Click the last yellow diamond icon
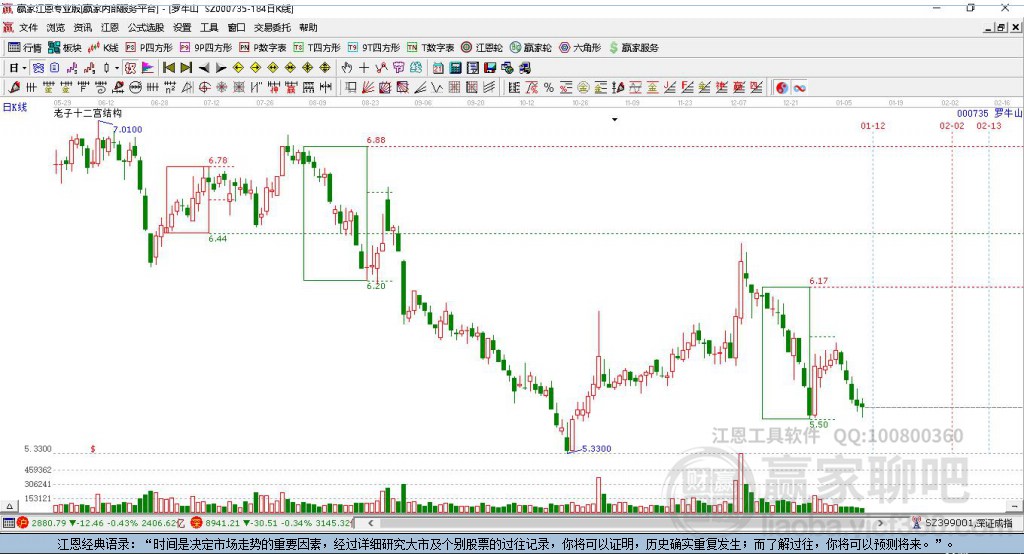Viewport: 1024px width, 554px height. [x=325, y=68]
